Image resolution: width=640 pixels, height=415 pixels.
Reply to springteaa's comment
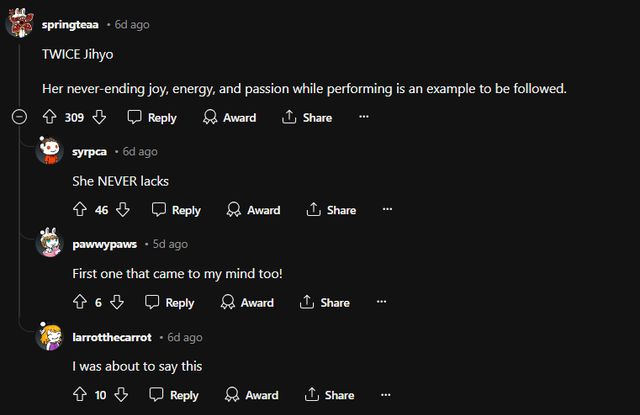152,117
